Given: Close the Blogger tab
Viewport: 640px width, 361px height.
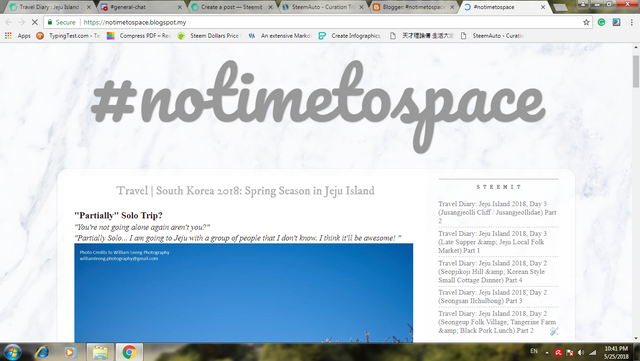Looking at the screenshot, I should (452, 7).
